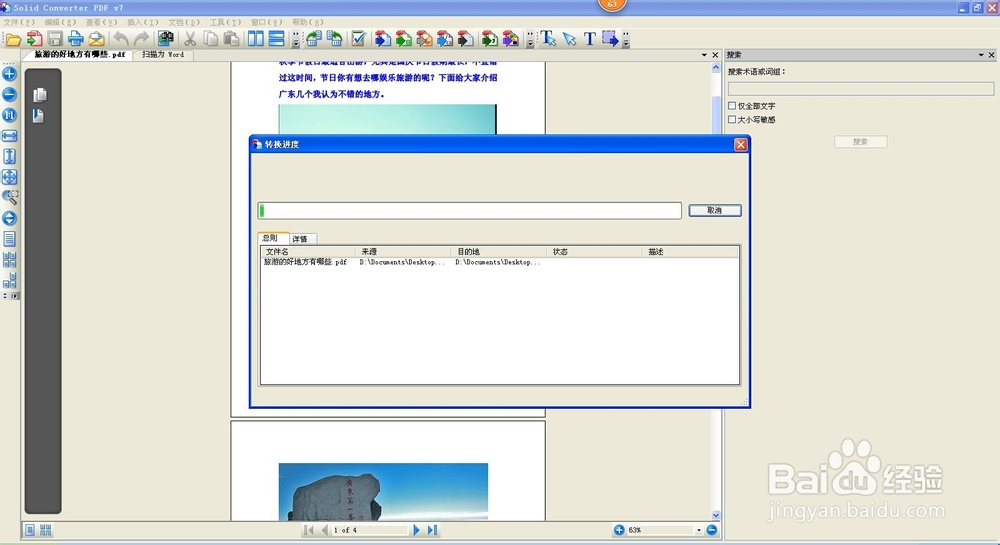Image resolution: width=1000 pixels, height=545 pixels.
Task: Show bookmarks icon in dark panel
Action: (38, 115)
